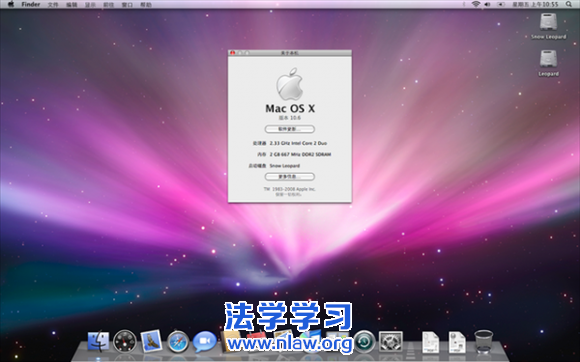Open the 帮助 (Help) menu
This screenshot has width=580, height=362.
pyautogui.click(x=146, y=5)
